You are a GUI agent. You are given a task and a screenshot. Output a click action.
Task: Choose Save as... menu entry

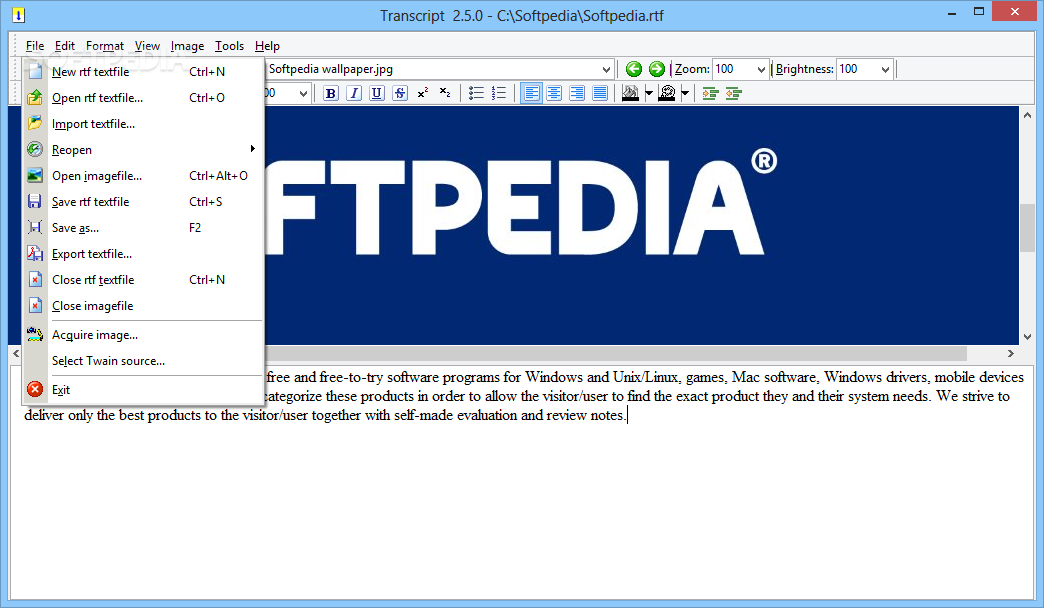(x=143, y=227)
